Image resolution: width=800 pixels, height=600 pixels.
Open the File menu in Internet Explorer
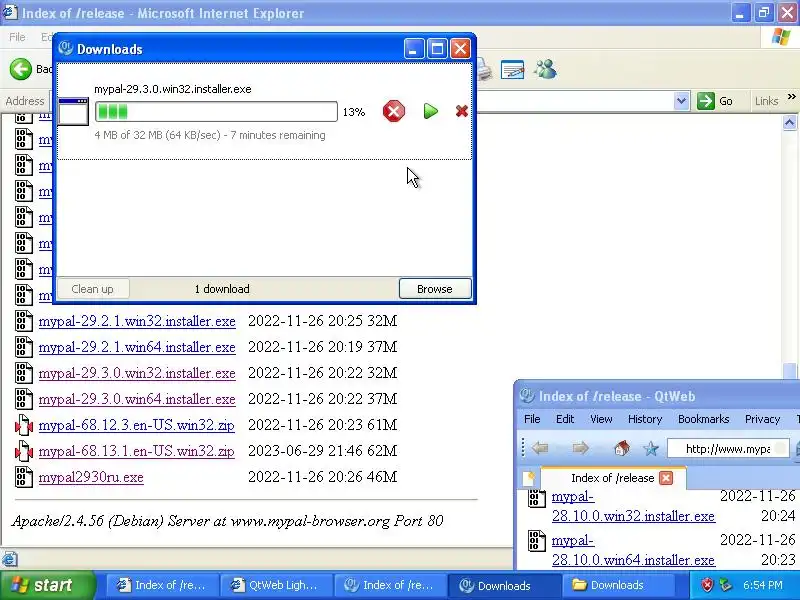17,37
